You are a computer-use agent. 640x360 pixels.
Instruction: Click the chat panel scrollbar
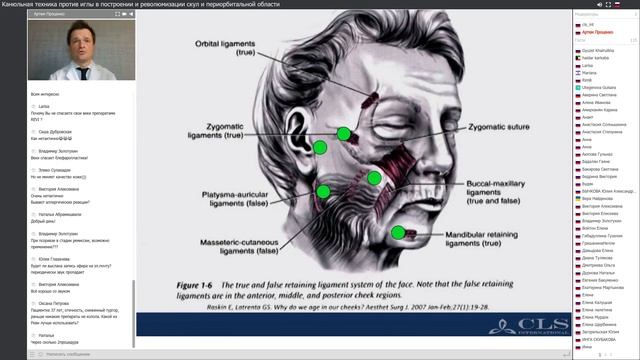click(x=133, y=313)
